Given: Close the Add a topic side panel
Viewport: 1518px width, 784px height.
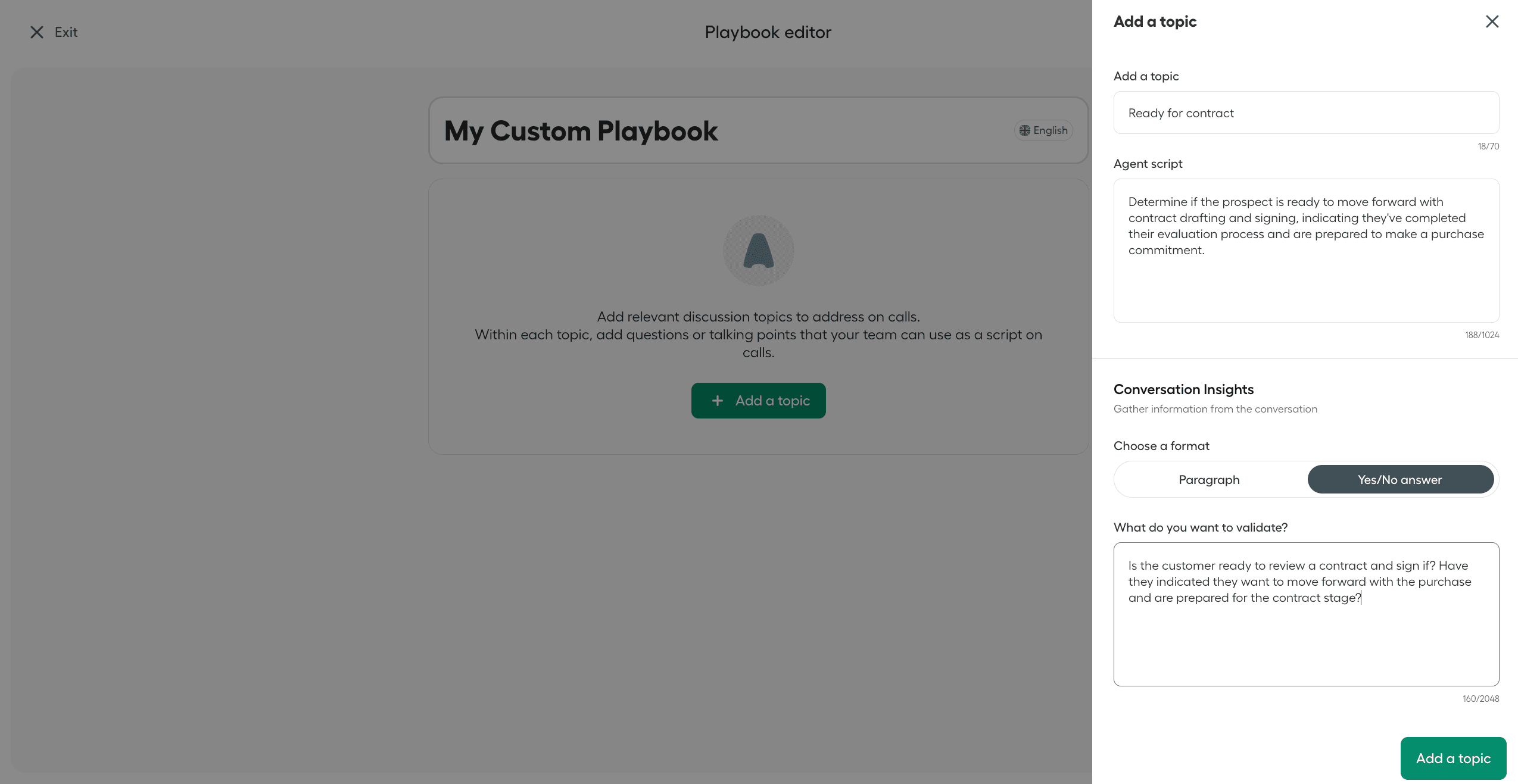Looking at the screenshot, I should point(1492,21).
